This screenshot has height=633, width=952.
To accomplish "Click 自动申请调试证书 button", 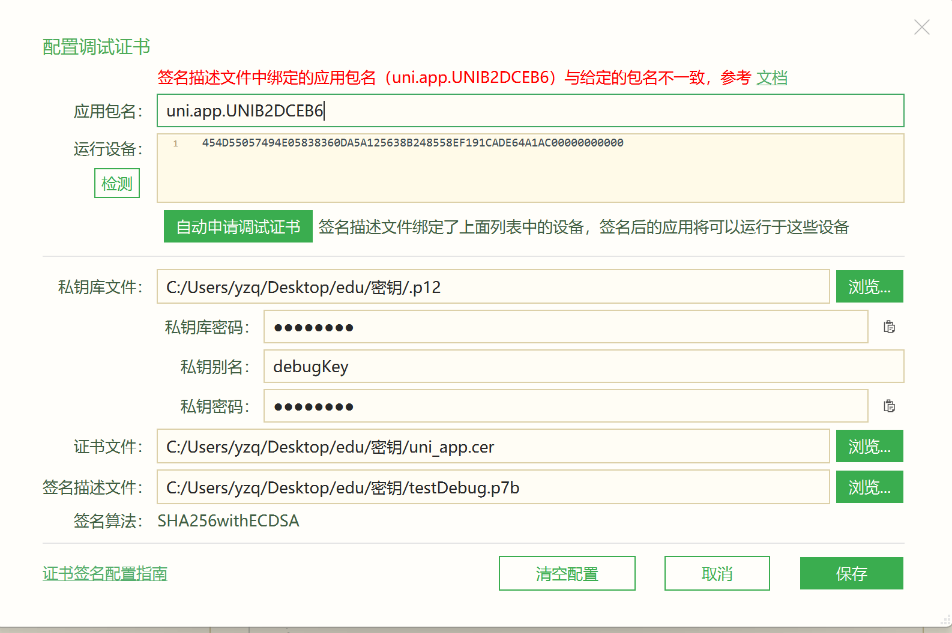I will click(x=238, y=226).
